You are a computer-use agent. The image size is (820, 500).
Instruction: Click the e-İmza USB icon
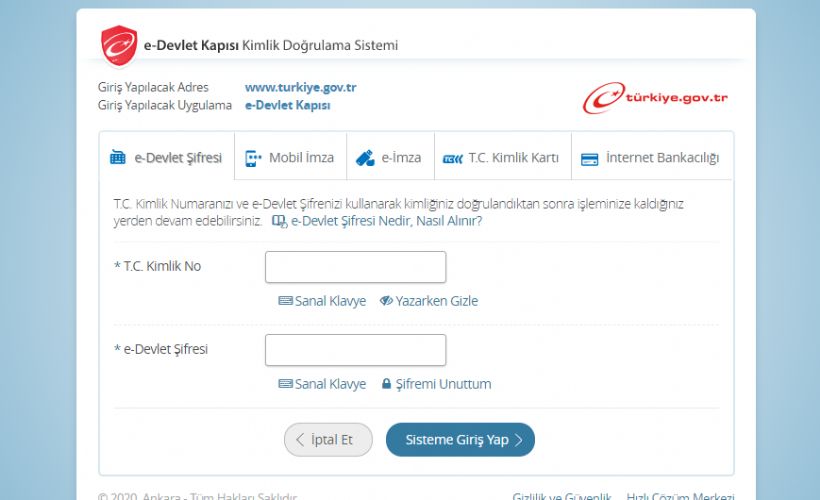tap(365, 158)
